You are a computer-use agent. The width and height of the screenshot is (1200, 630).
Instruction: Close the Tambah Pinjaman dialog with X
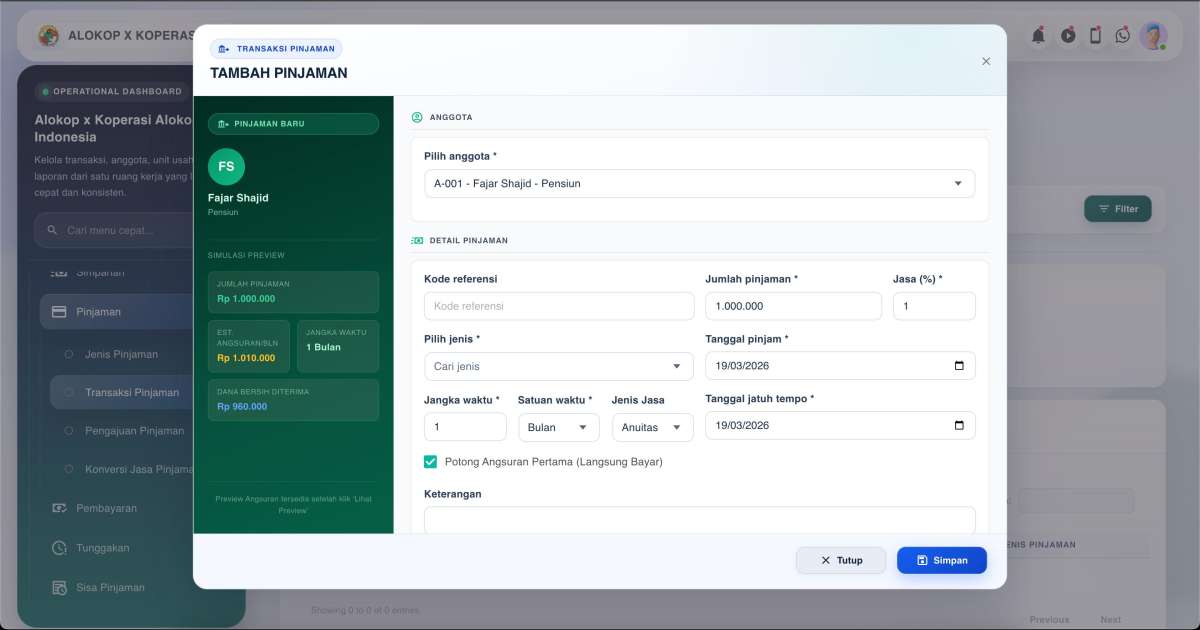click(986, 61)
